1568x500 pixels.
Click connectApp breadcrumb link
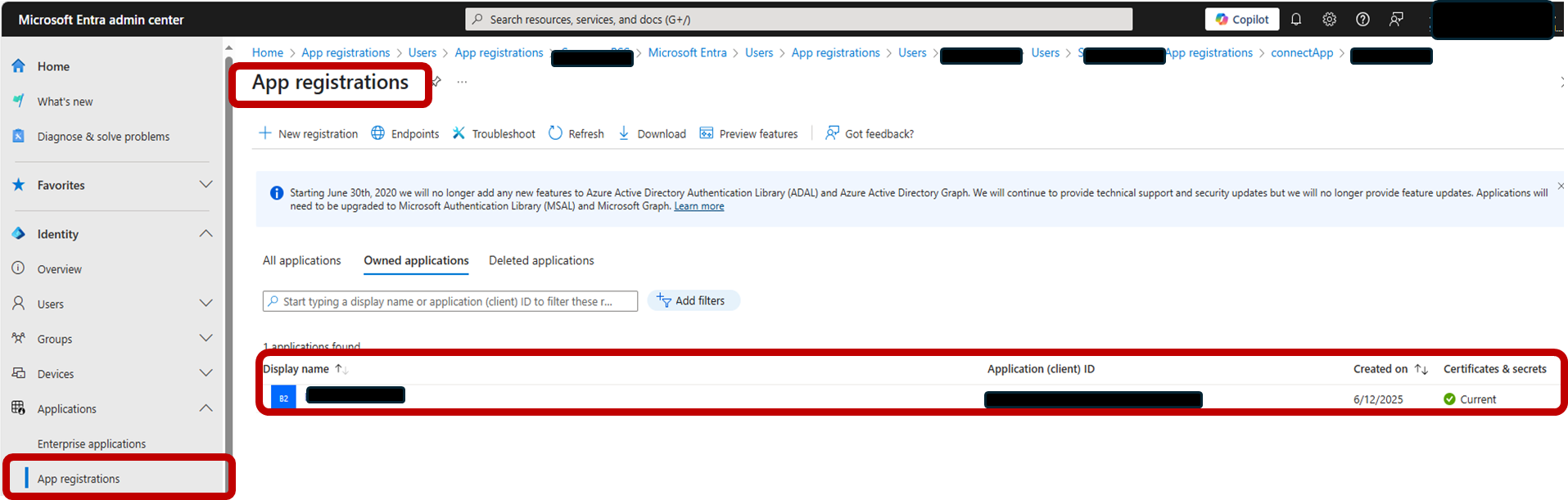(1302, 52)
